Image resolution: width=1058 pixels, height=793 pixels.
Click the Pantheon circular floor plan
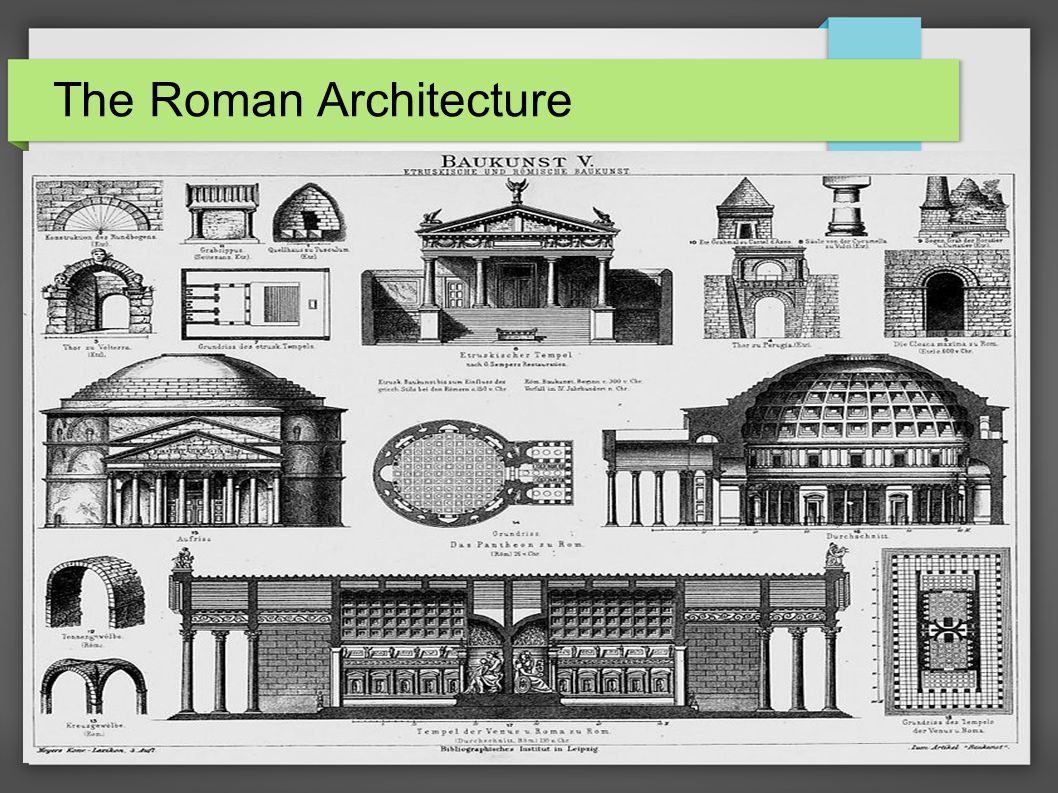[472, 472]
